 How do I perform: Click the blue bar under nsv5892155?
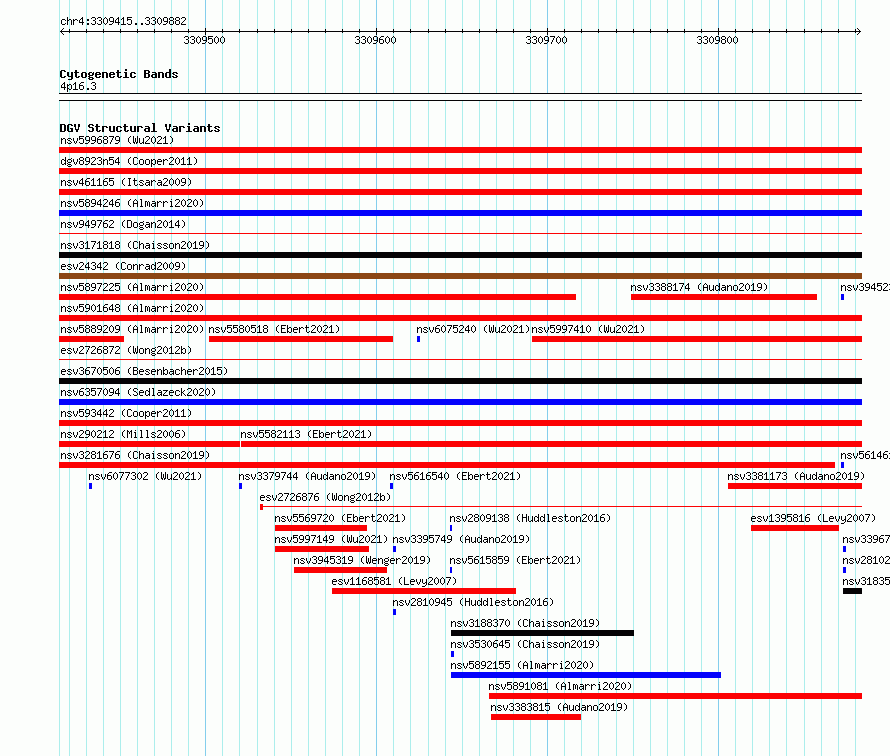pos(586,675)
